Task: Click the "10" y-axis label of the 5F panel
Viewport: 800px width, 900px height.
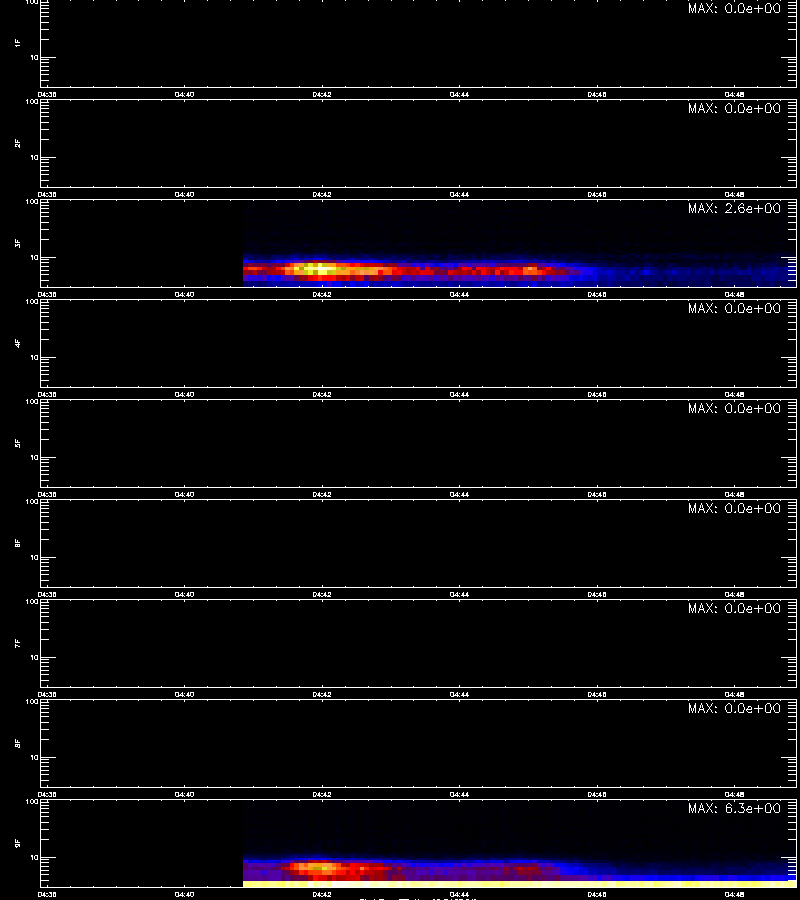Action: point(34,457)
